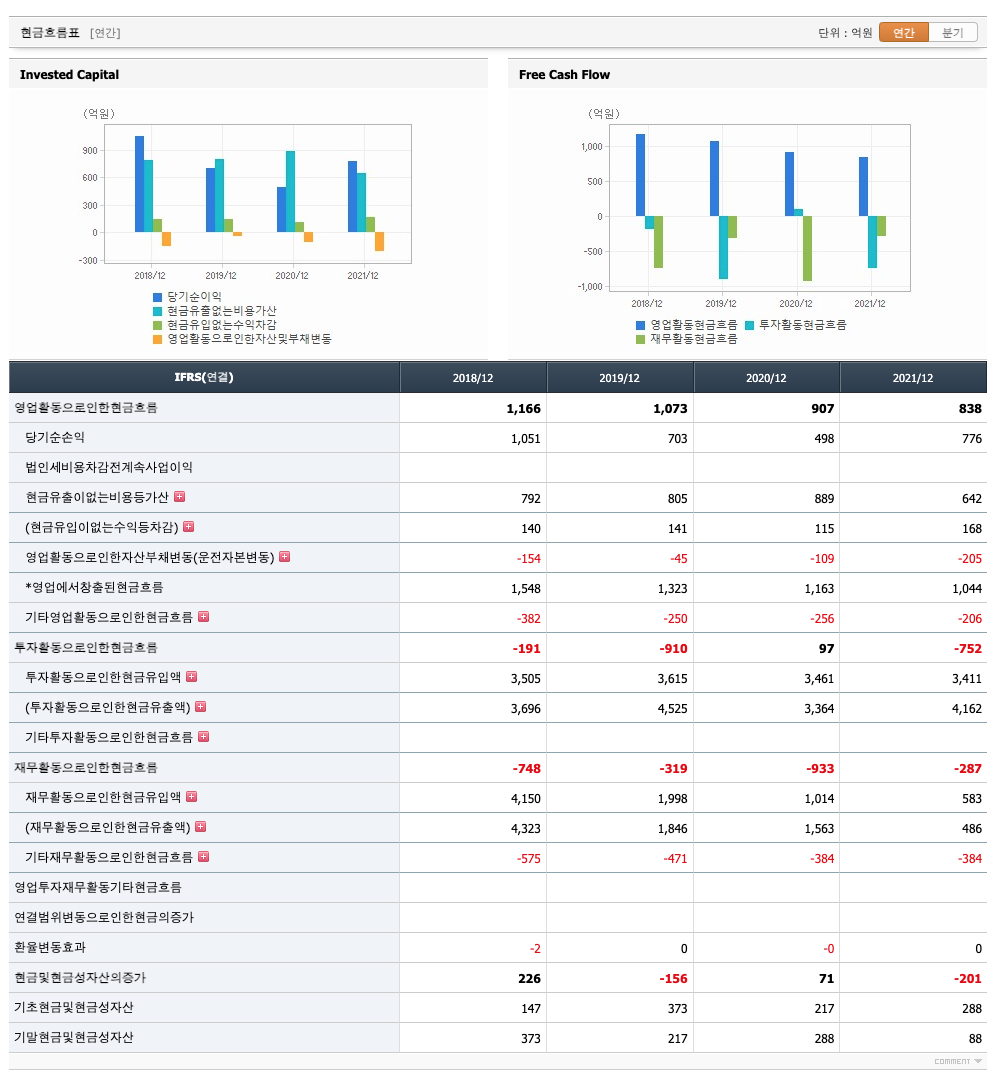The height and width of the screenshot is (1080, 997).
Task: Expand the 기타투자활동으로인한현금흐름 row
Action: coord(203,737)
